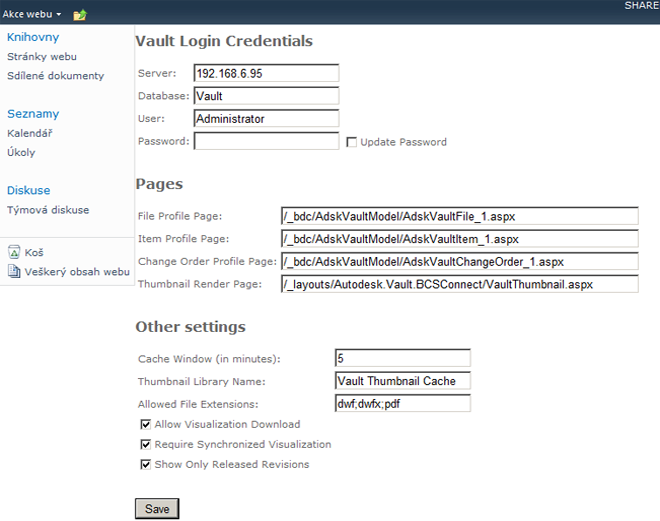Toggle Show Only Released Revisions checkbox
Image resolution: width=660 pixels, height=521 pixels.
(x=146, y=464)
